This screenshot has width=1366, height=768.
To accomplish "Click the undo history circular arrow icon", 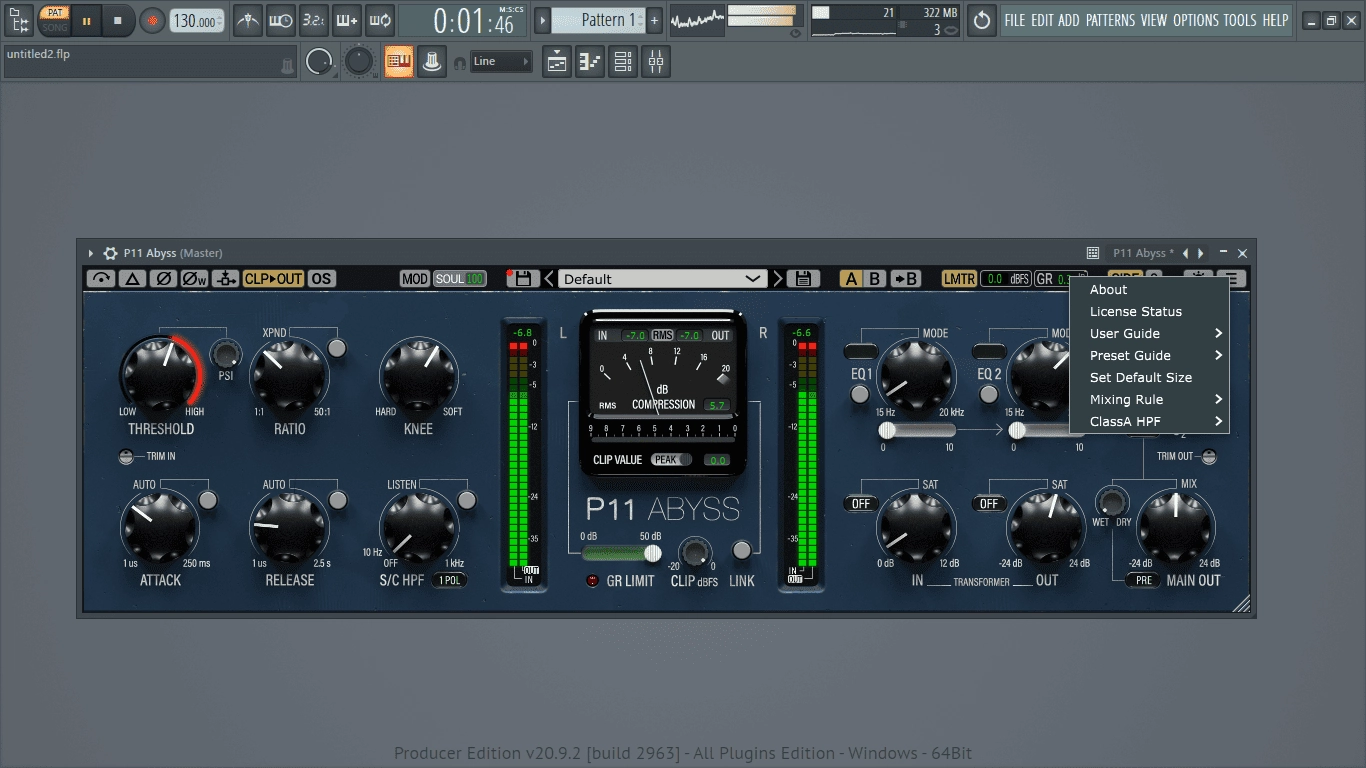I will [x=982, y=19].
